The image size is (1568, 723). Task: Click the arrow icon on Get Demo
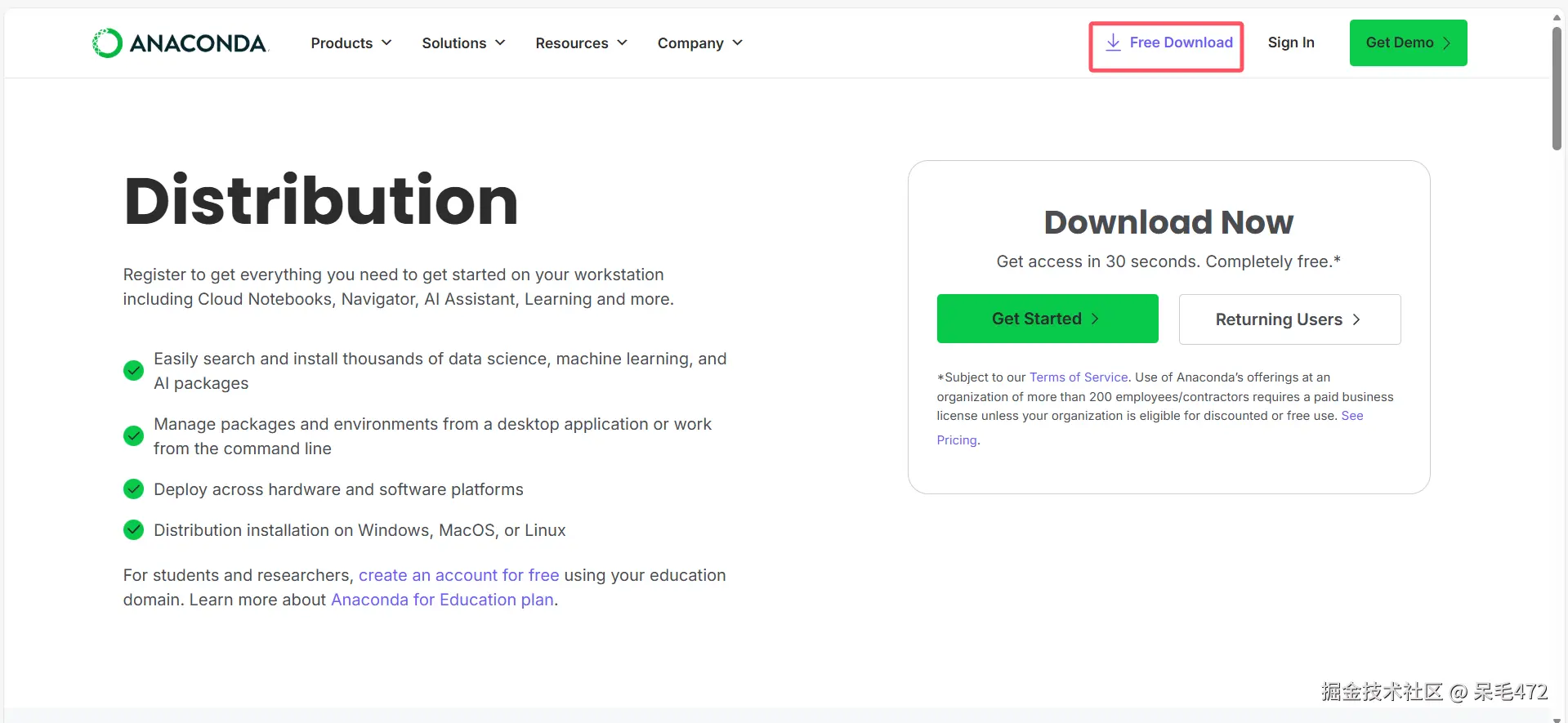1446,43
